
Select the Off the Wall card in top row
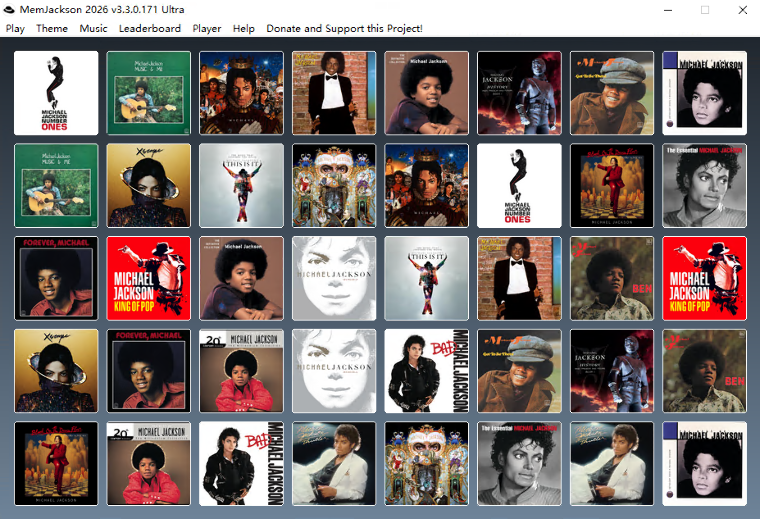334,93
